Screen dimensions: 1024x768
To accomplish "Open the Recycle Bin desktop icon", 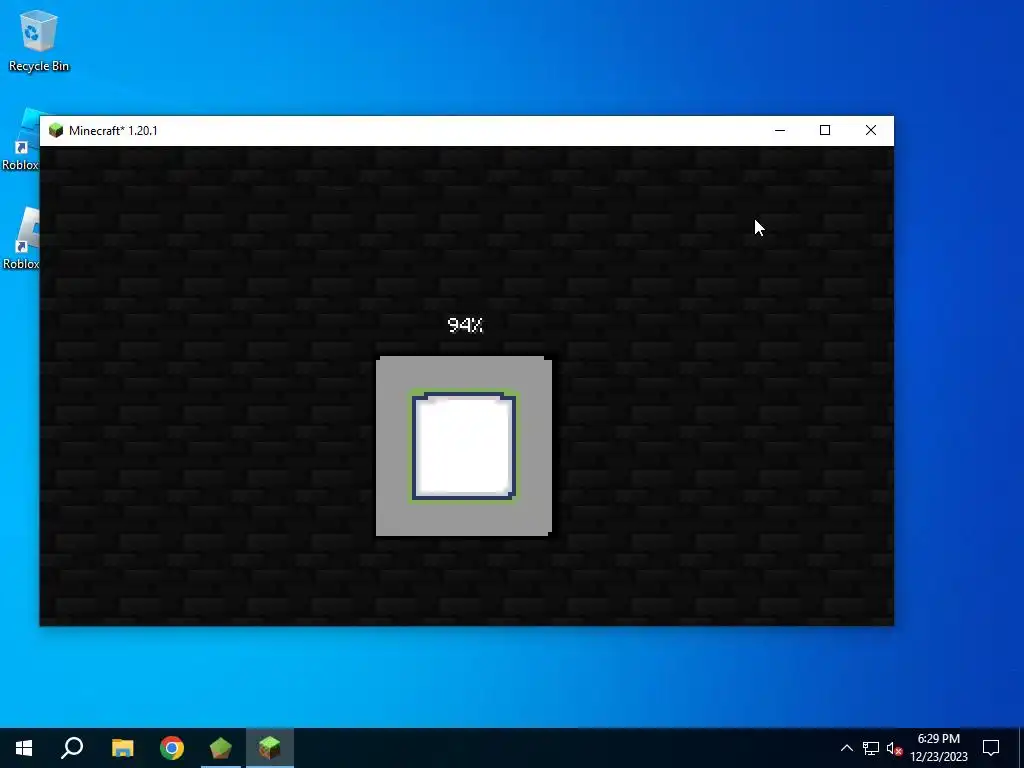I will coord(39,40).
